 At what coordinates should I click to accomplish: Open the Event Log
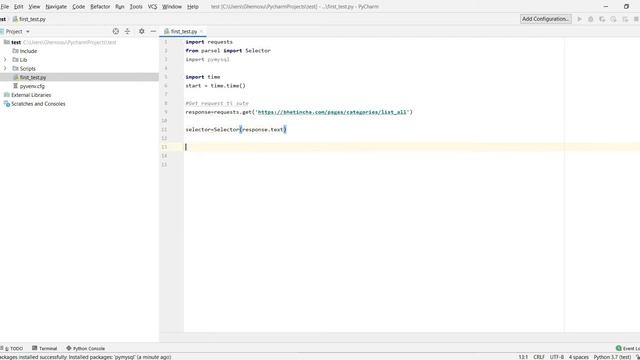628,348
